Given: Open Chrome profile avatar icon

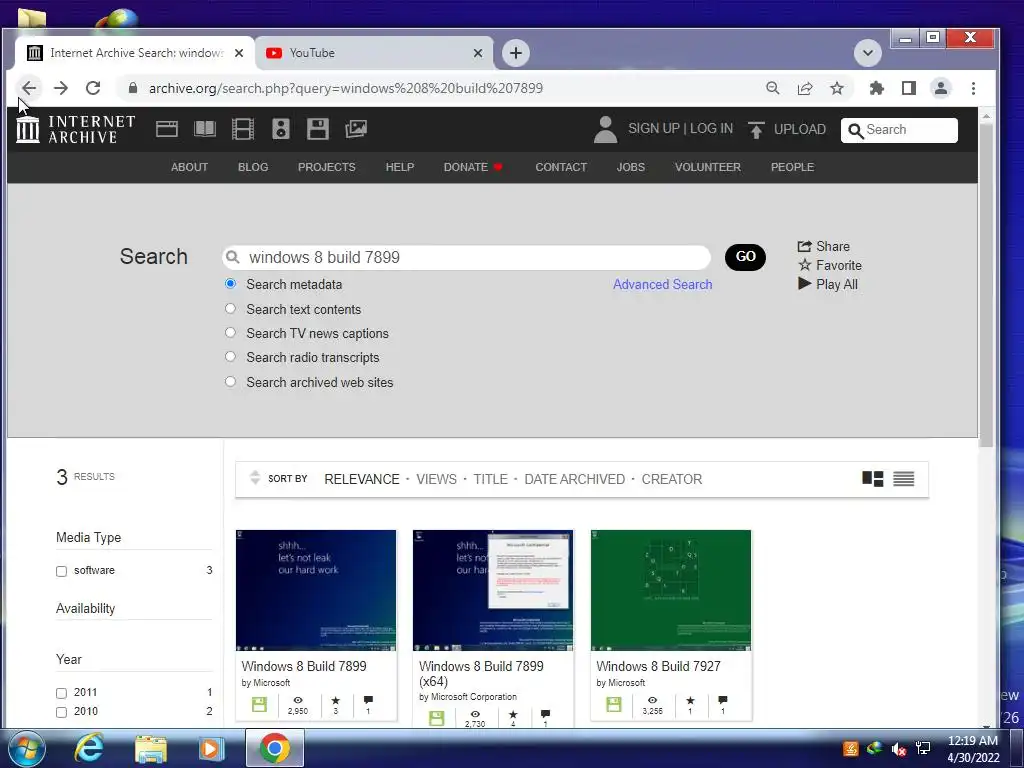Looking at the screenshot, I should [940, 88].
